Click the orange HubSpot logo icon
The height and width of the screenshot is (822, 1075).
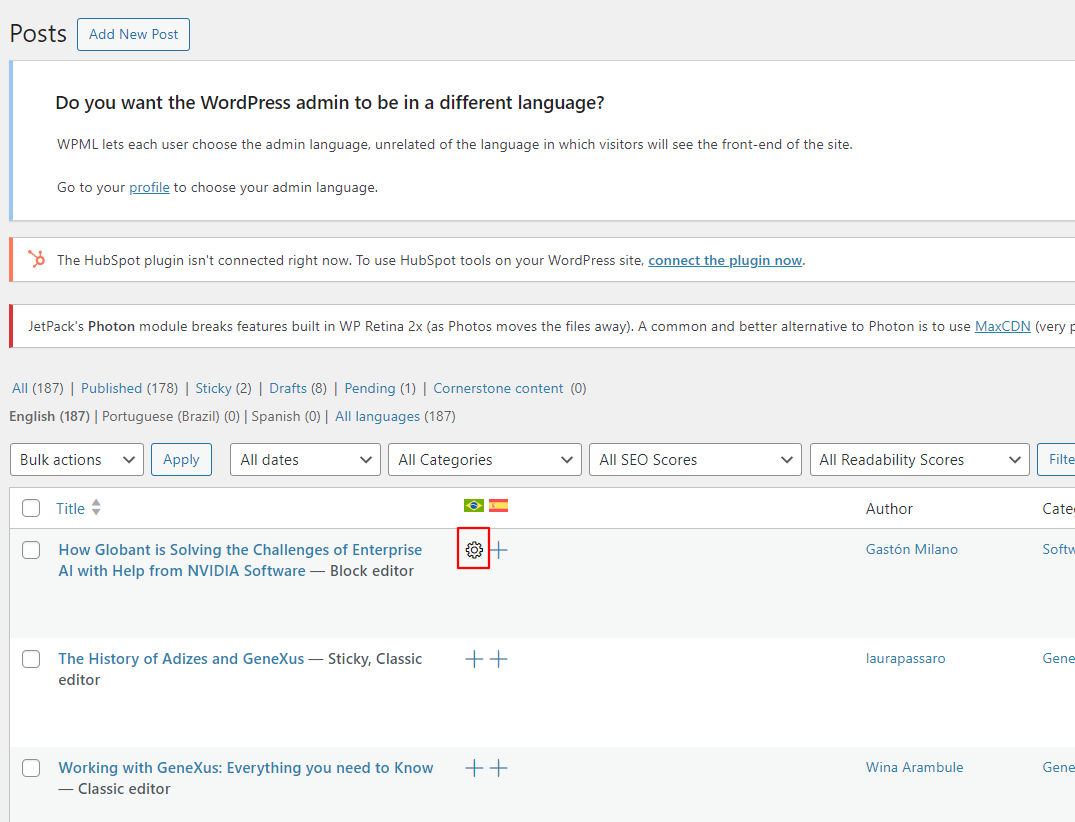[x=36, y=259]
